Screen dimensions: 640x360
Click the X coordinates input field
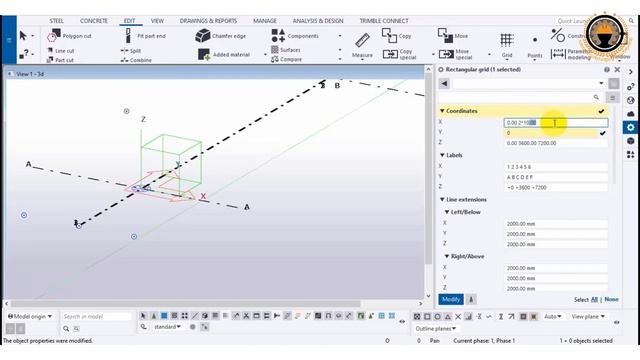556,122
